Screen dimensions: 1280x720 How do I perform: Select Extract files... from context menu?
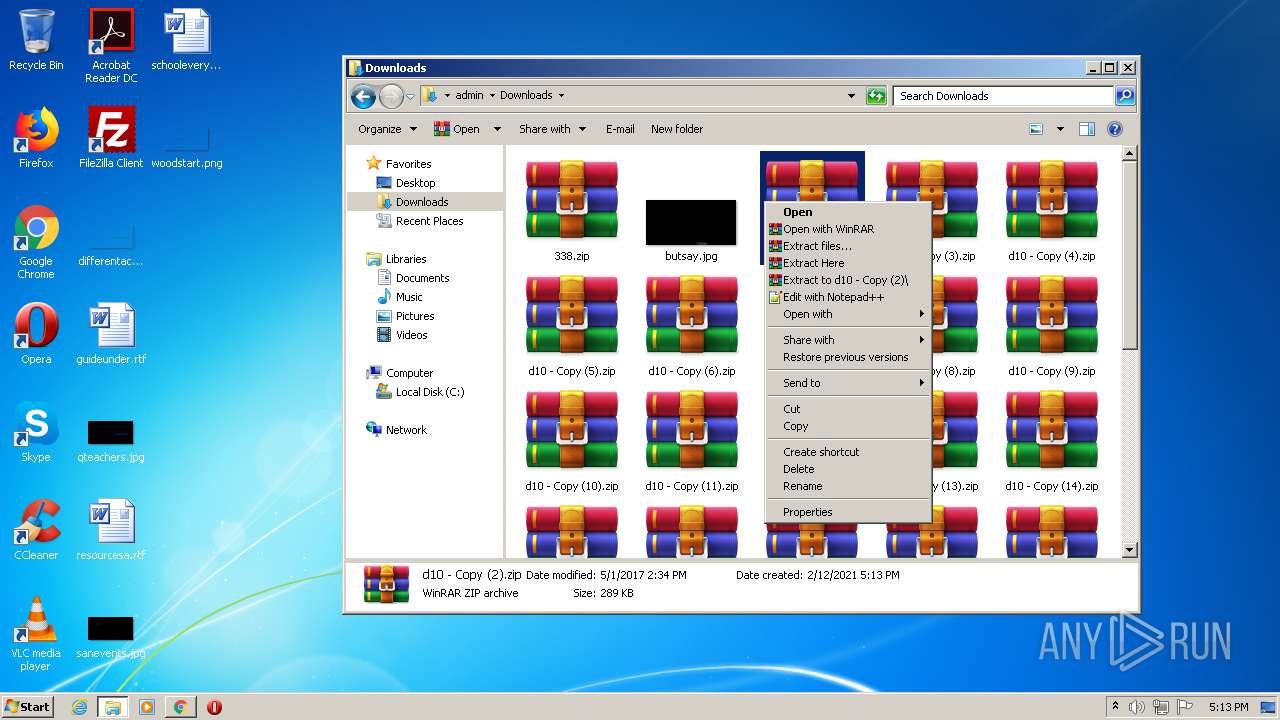tap(848, 246)
